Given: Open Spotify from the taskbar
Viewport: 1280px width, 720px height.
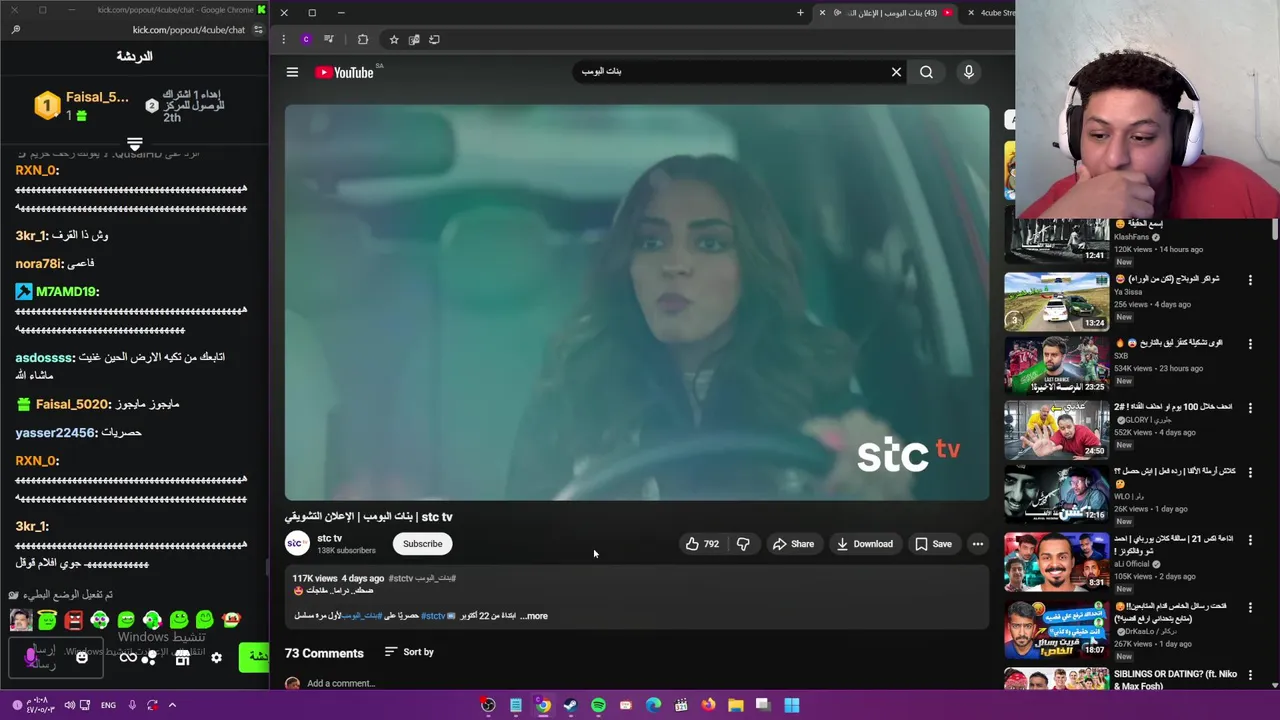Looking at the screenshot, I should point(598,705).
